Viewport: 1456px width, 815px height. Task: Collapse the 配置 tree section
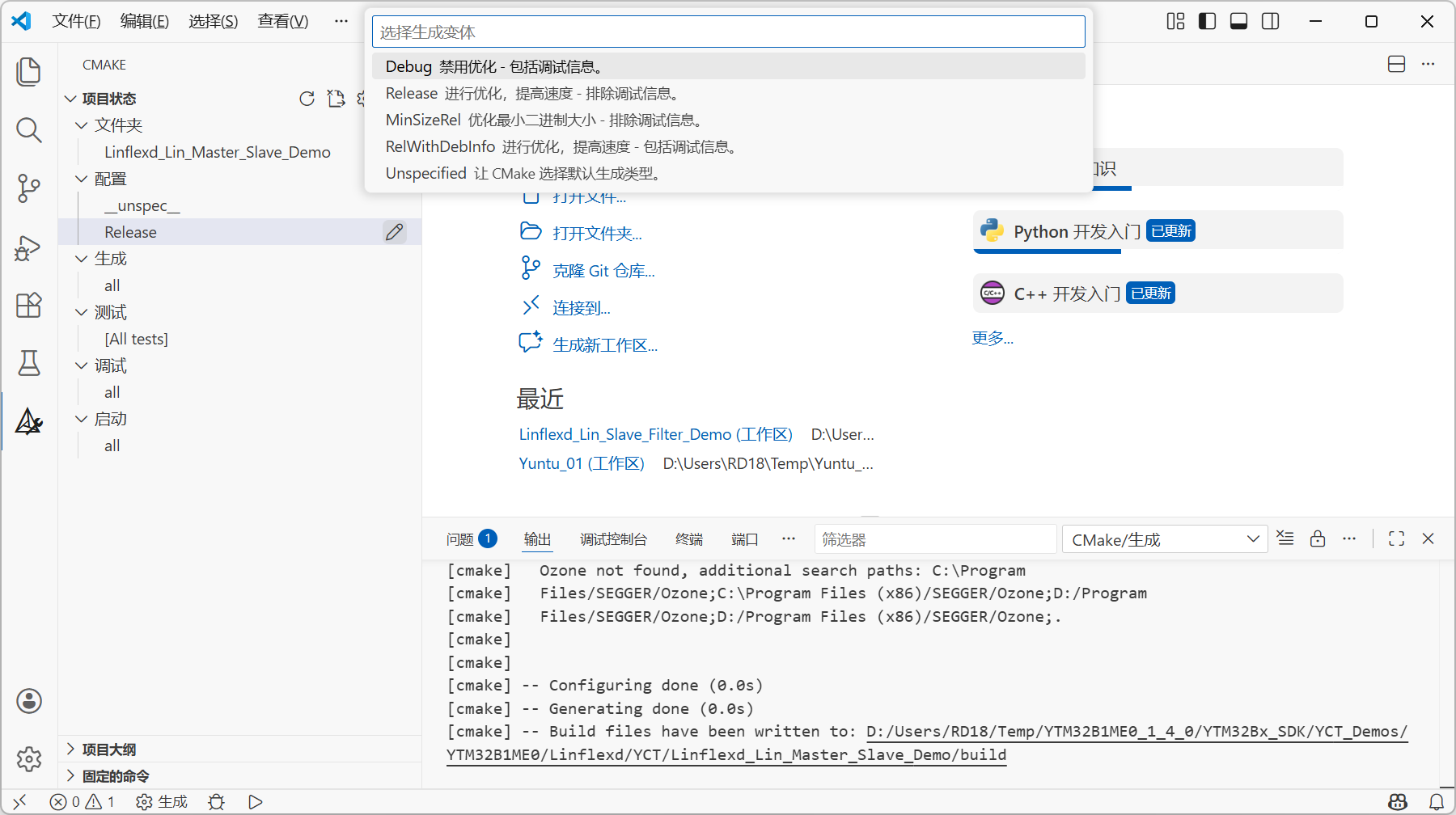coord(82,179)
